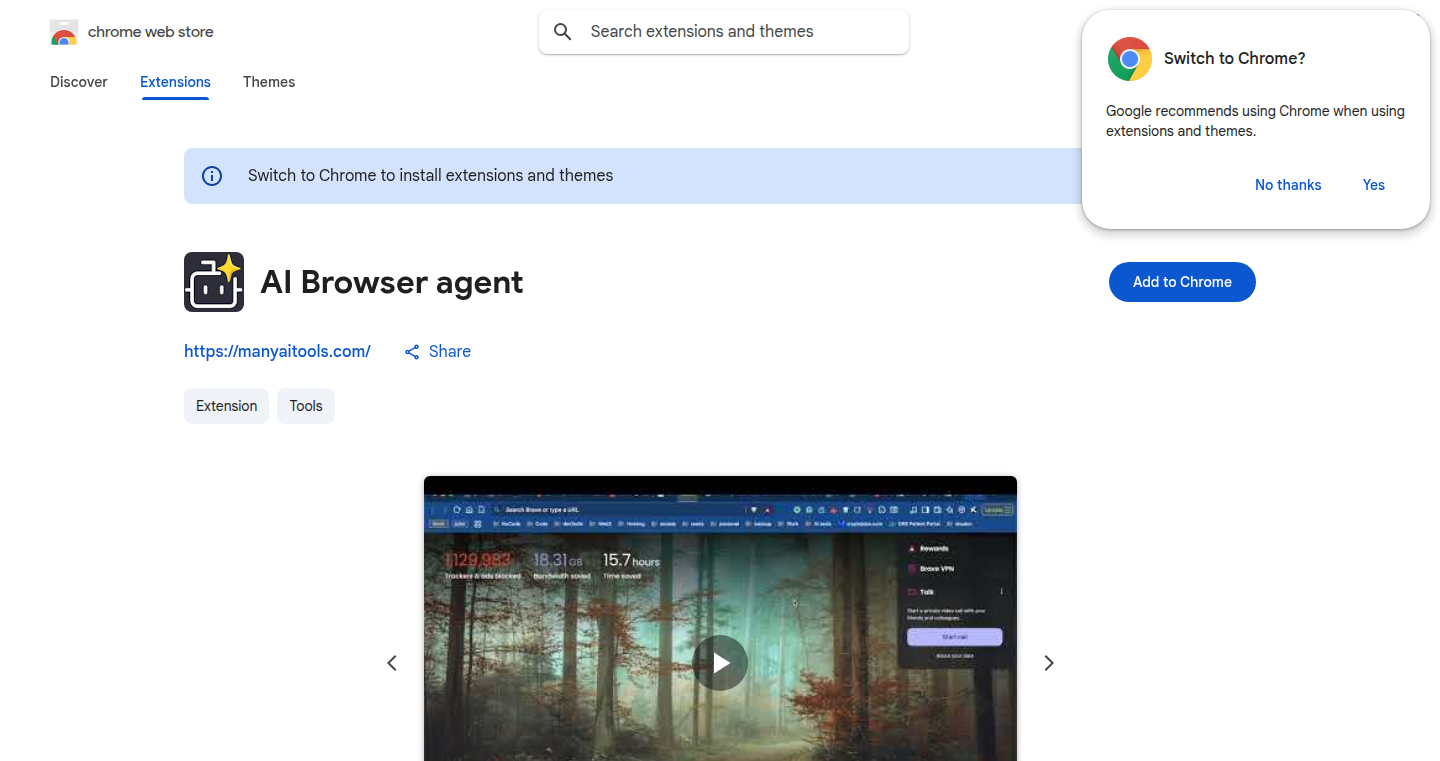Click the AI Browser agent heading
1440x761 pixels.
click(392, 282)
